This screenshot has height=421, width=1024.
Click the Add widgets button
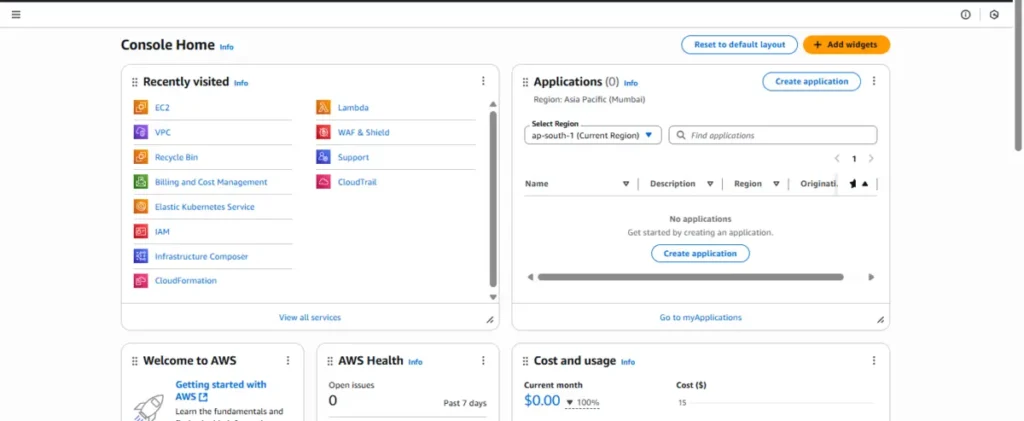846,44
